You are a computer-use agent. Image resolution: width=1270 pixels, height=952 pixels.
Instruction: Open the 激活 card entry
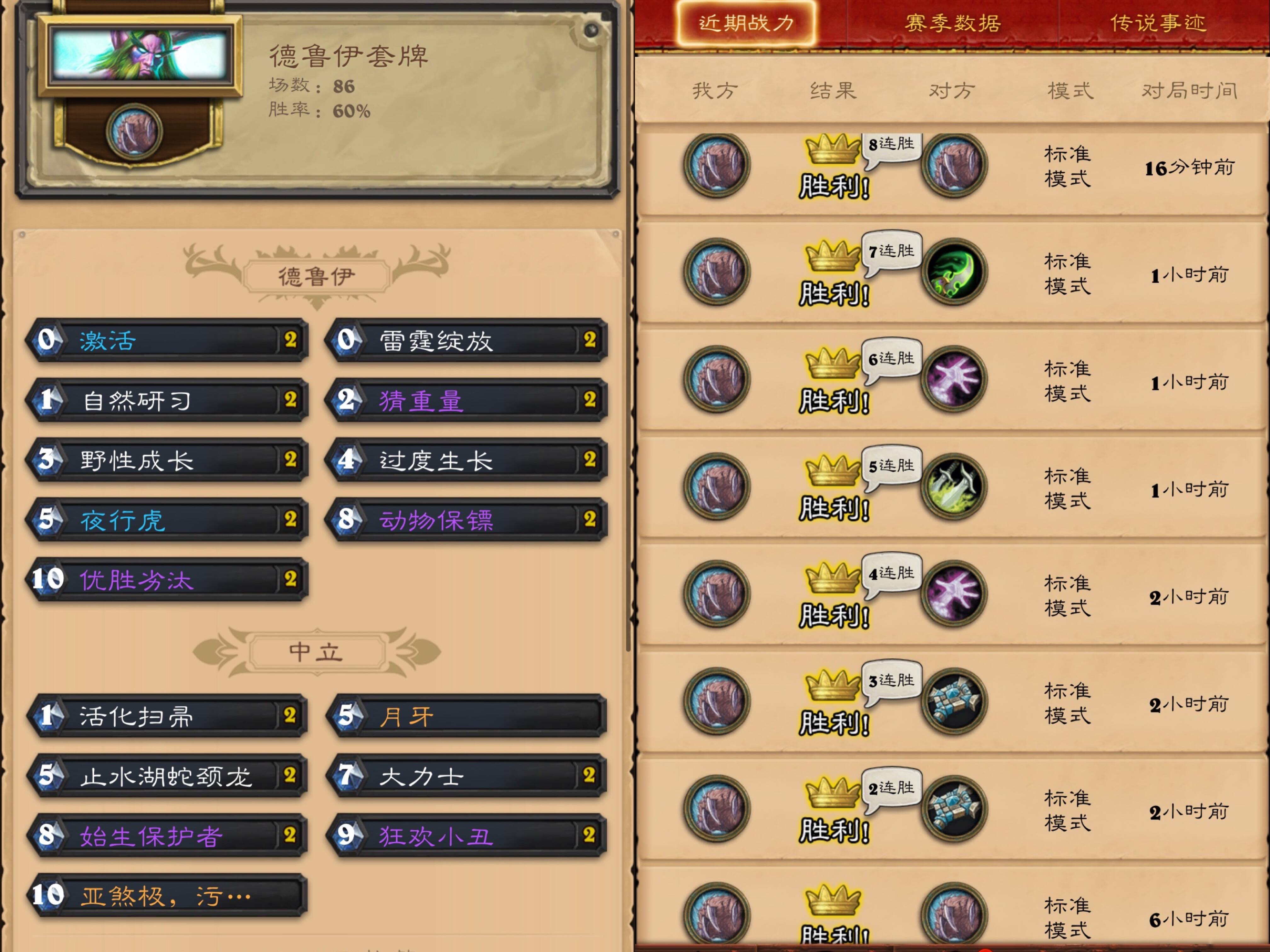(x=167, y=340)
